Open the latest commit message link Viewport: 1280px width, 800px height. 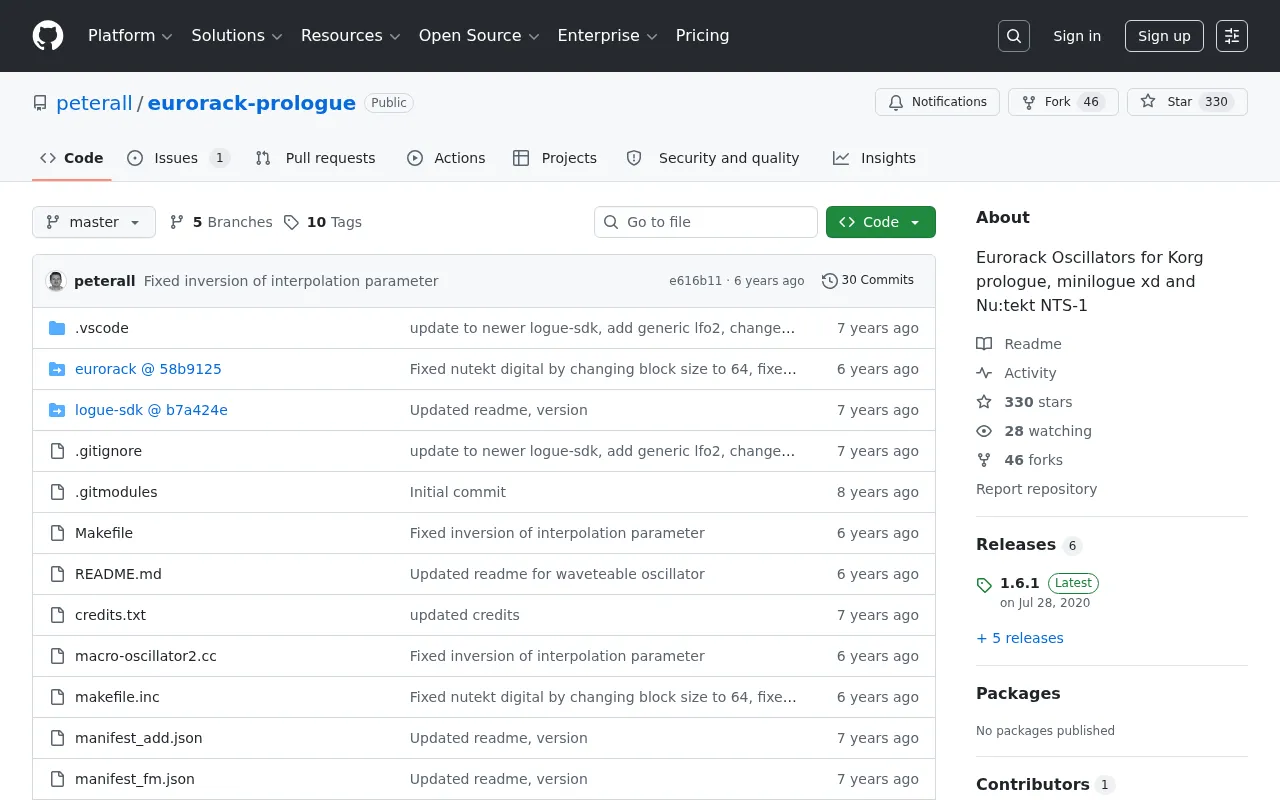coord(291,281)
